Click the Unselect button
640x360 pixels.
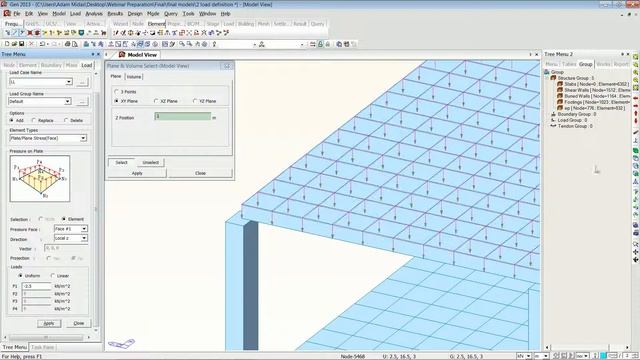tap(151, 162)
